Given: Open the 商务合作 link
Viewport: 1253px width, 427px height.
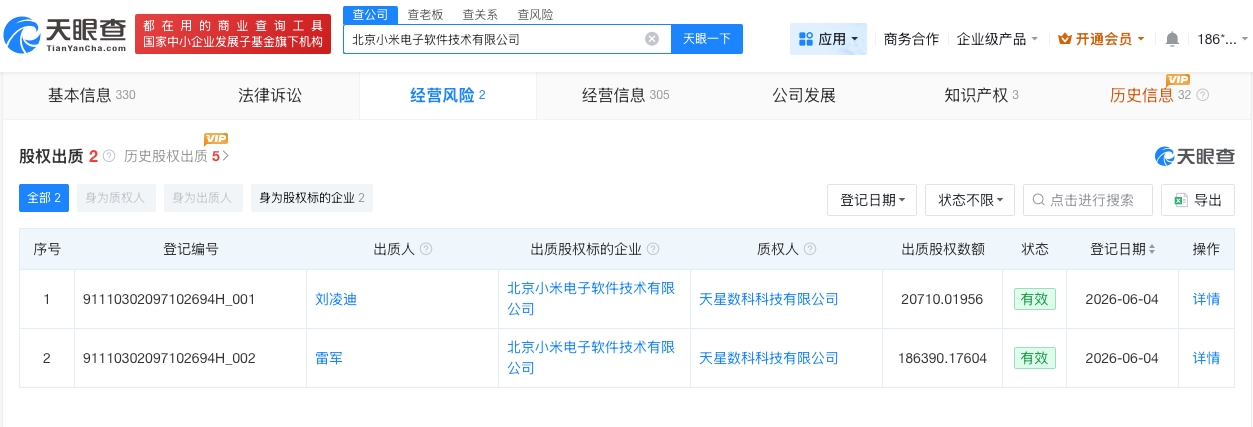Looking at the screenshot, I should coord(911,39).
